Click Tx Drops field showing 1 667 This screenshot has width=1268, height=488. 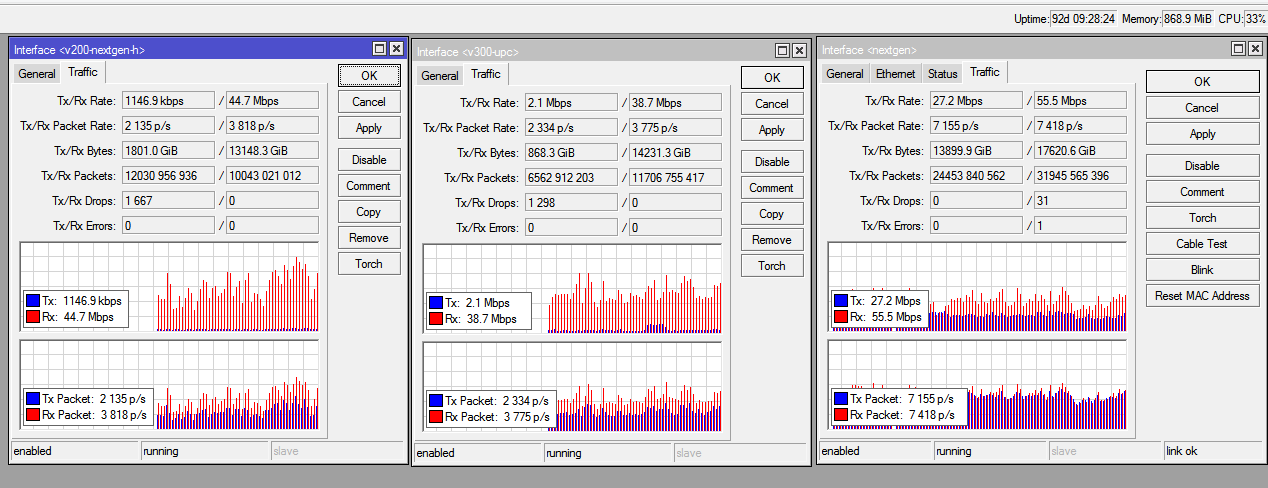(x=168, y=200)
